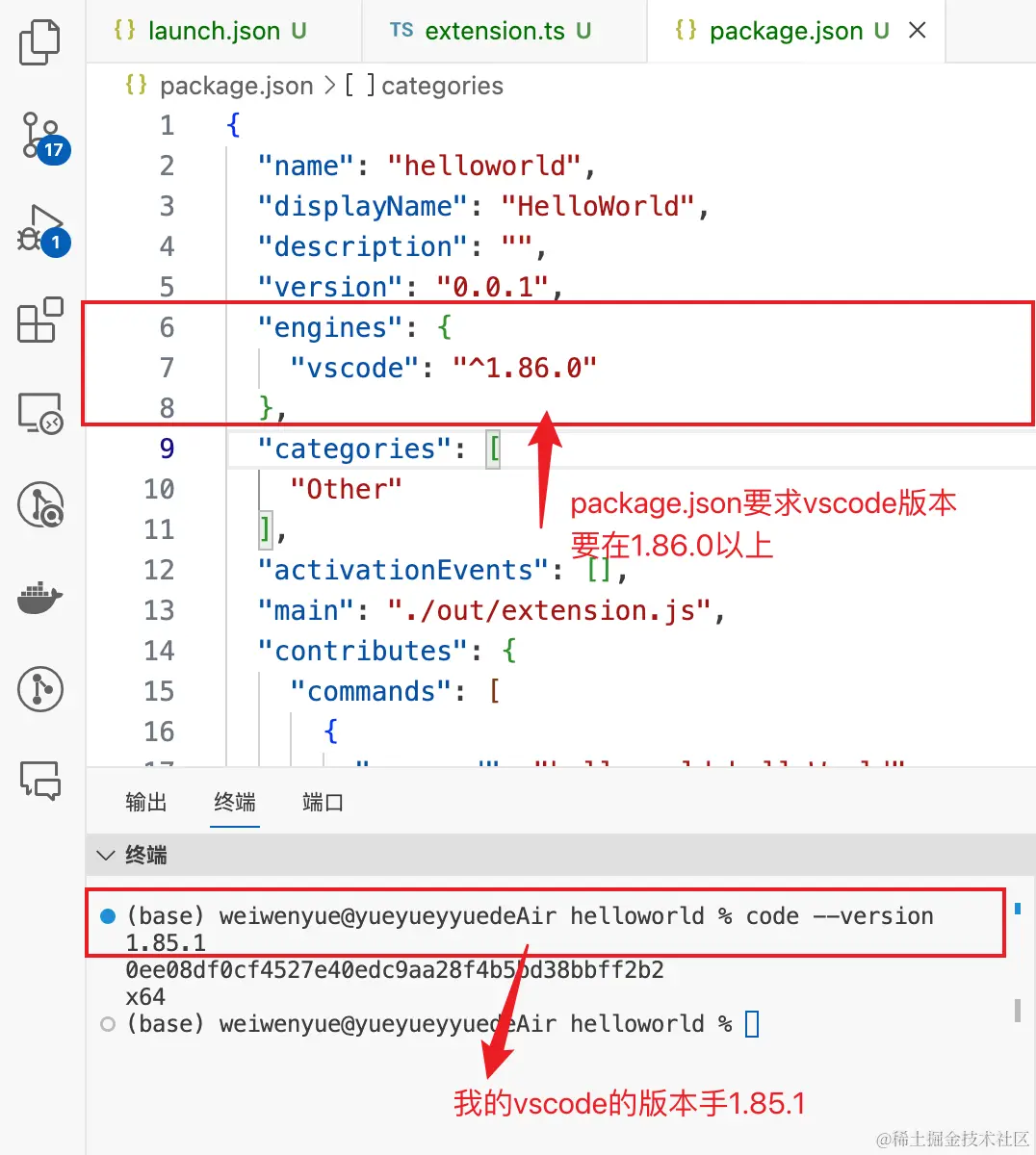Viewport: 1036px width, 1155px height.
Task: Open 端口 panel tab
Action: point(323,802)
